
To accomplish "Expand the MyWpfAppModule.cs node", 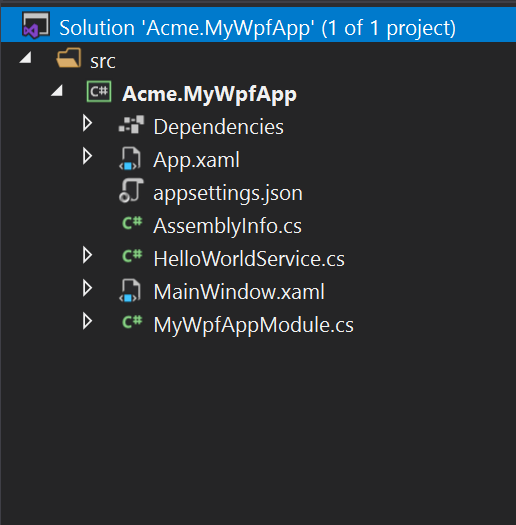I will tap(87, 321).
